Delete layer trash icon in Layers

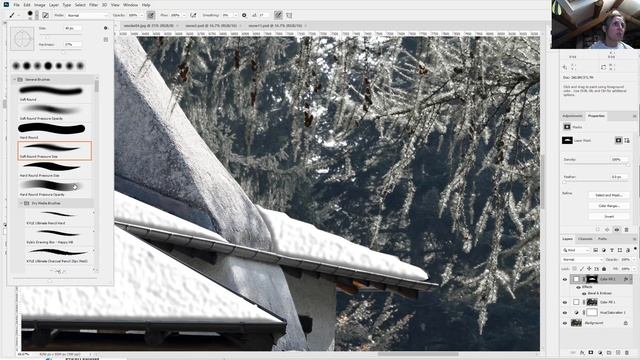(x=627, y=352)
